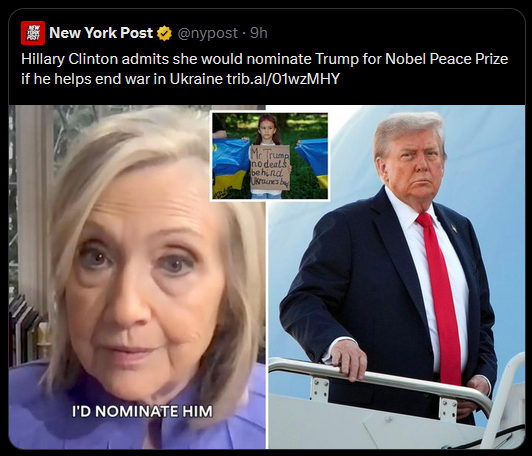Open the trib.al/01wzMHY link
This screenshot has width=532, height=456.
283,79
